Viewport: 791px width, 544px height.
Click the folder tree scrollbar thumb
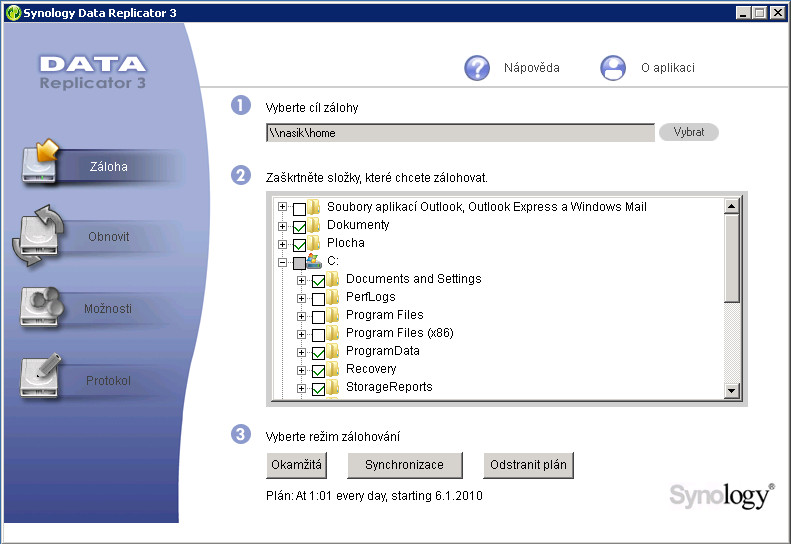click(x=731, y=258)
